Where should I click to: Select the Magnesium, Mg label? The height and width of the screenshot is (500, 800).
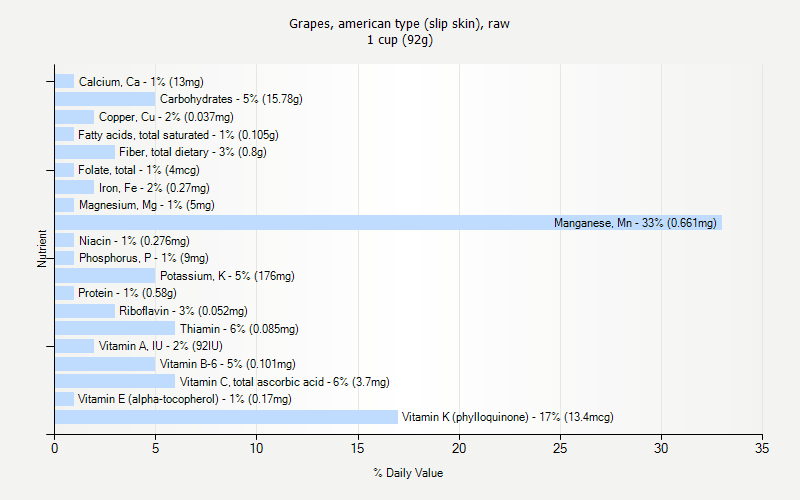(x=147, y=205)
